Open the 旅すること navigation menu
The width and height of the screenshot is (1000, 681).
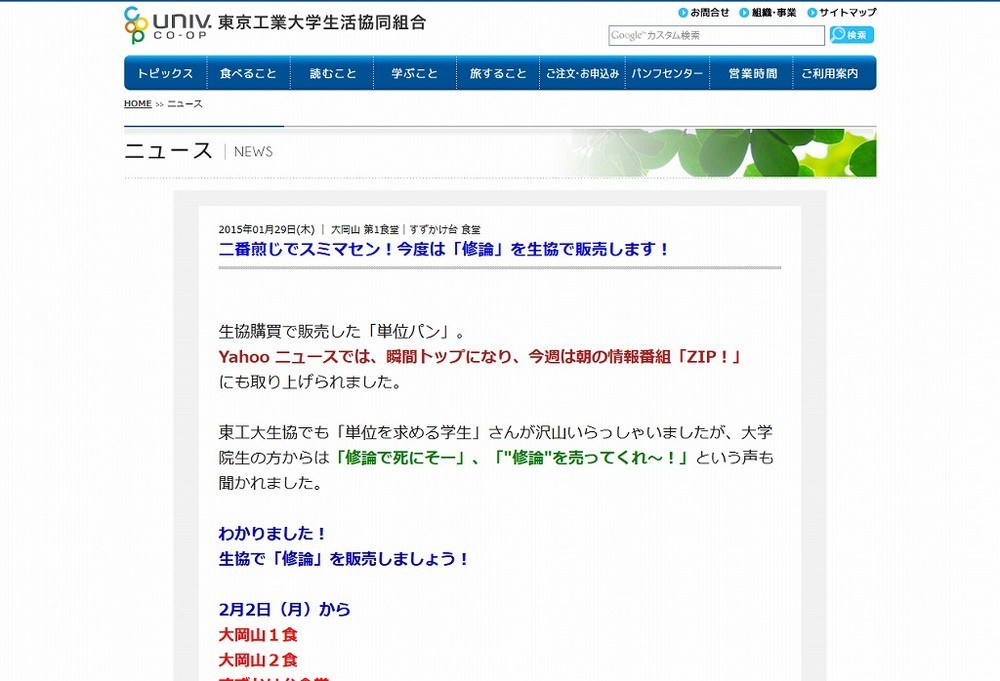[x=497, y=72]
